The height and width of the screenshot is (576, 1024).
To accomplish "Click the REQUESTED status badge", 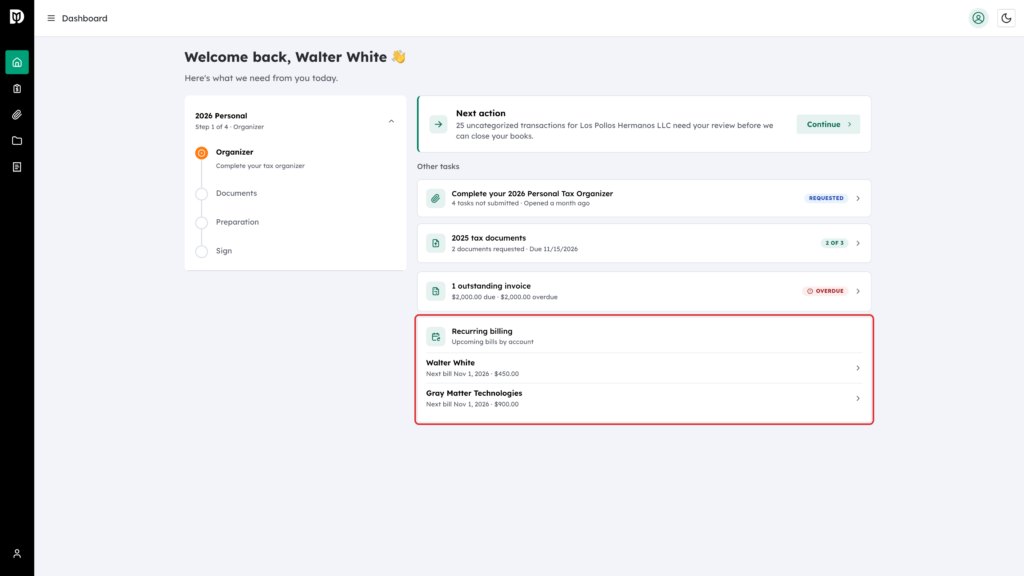I will click(x=826, y=198).
